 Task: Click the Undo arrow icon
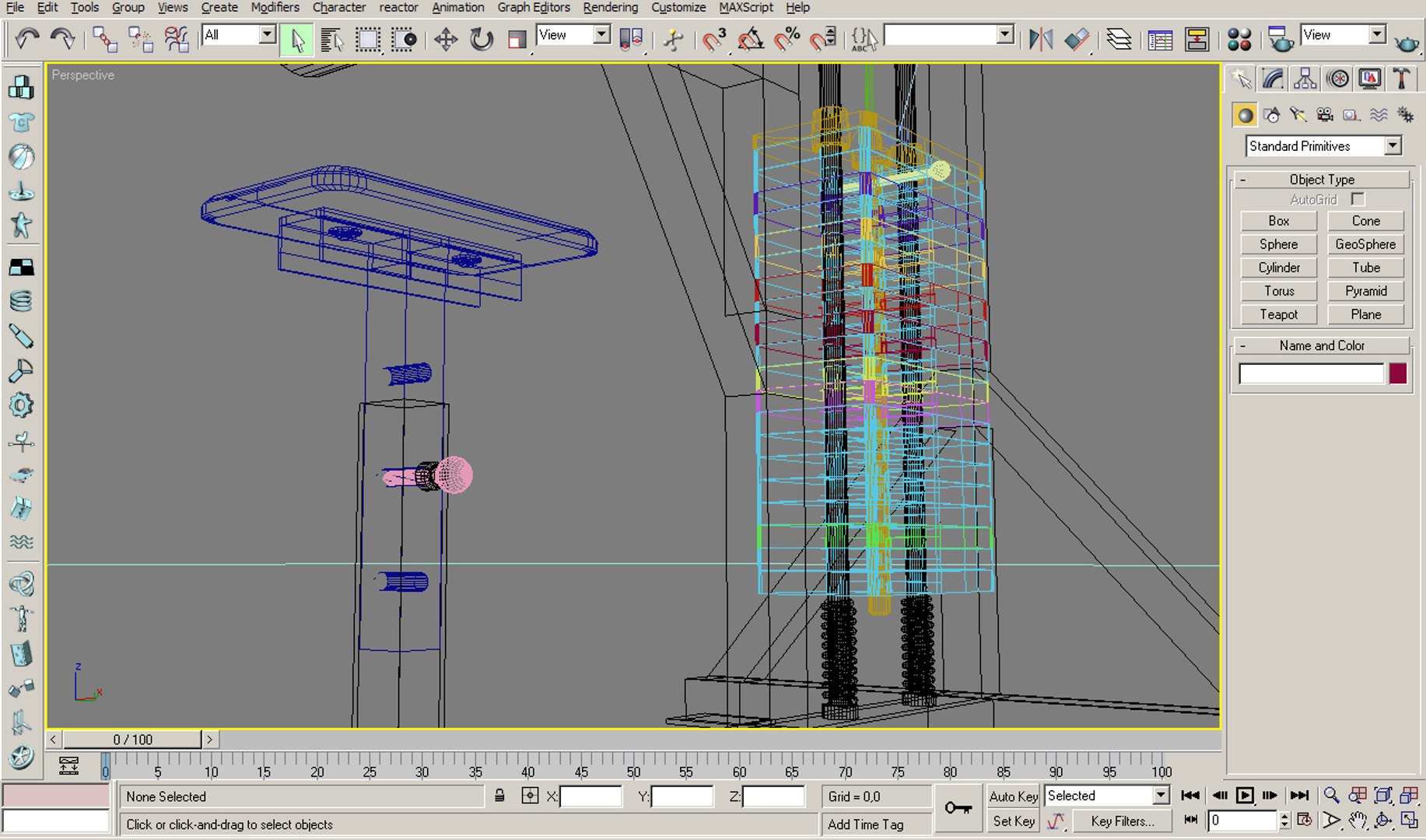(x=27, y=38)
